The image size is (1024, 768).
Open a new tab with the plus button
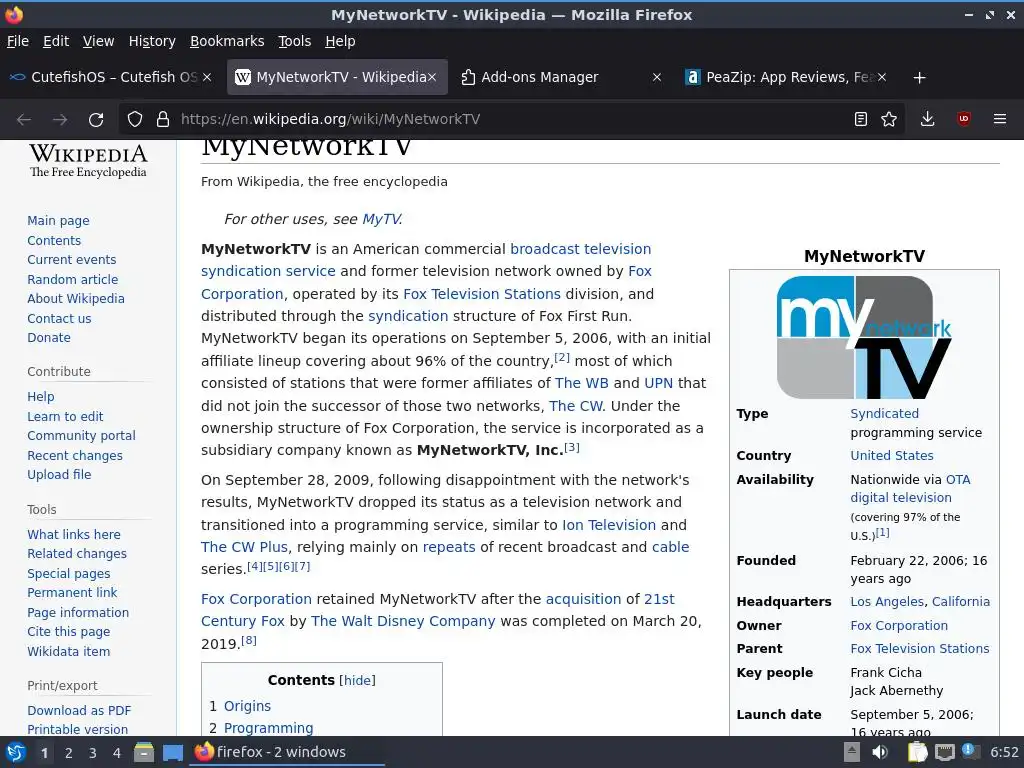coord(920,78)
